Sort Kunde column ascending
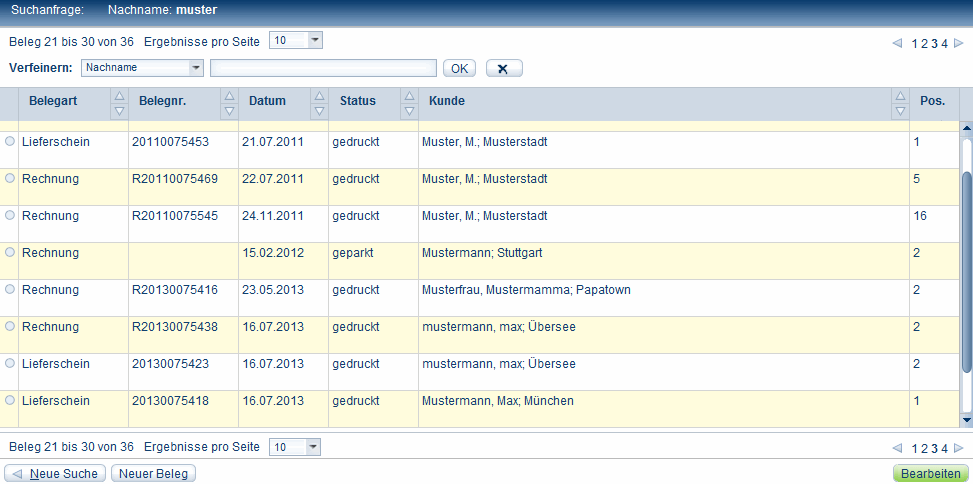Image resolution: width=973 pixels, height=484 pixels. (899, 96)
